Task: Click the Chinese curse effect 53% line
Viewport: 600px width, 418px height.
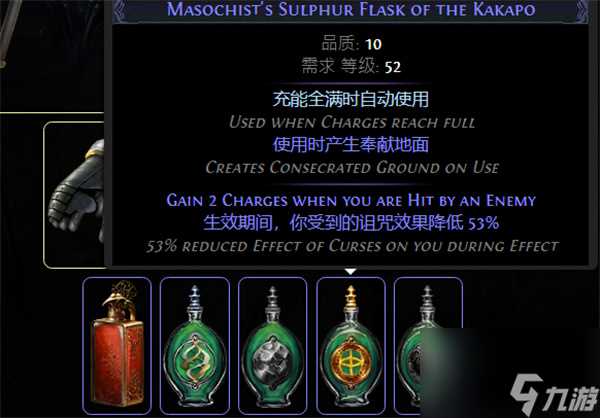Action: [351, 223]
